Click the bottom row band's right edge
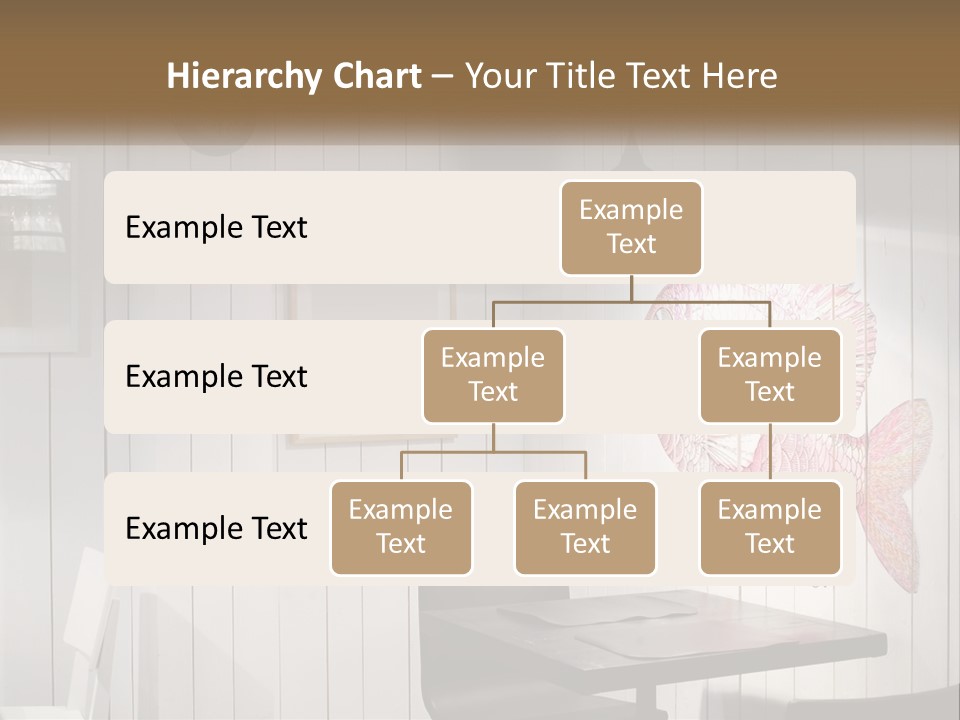Image resolution: width=960 pixels, height=720 pixels. [849, 530]
